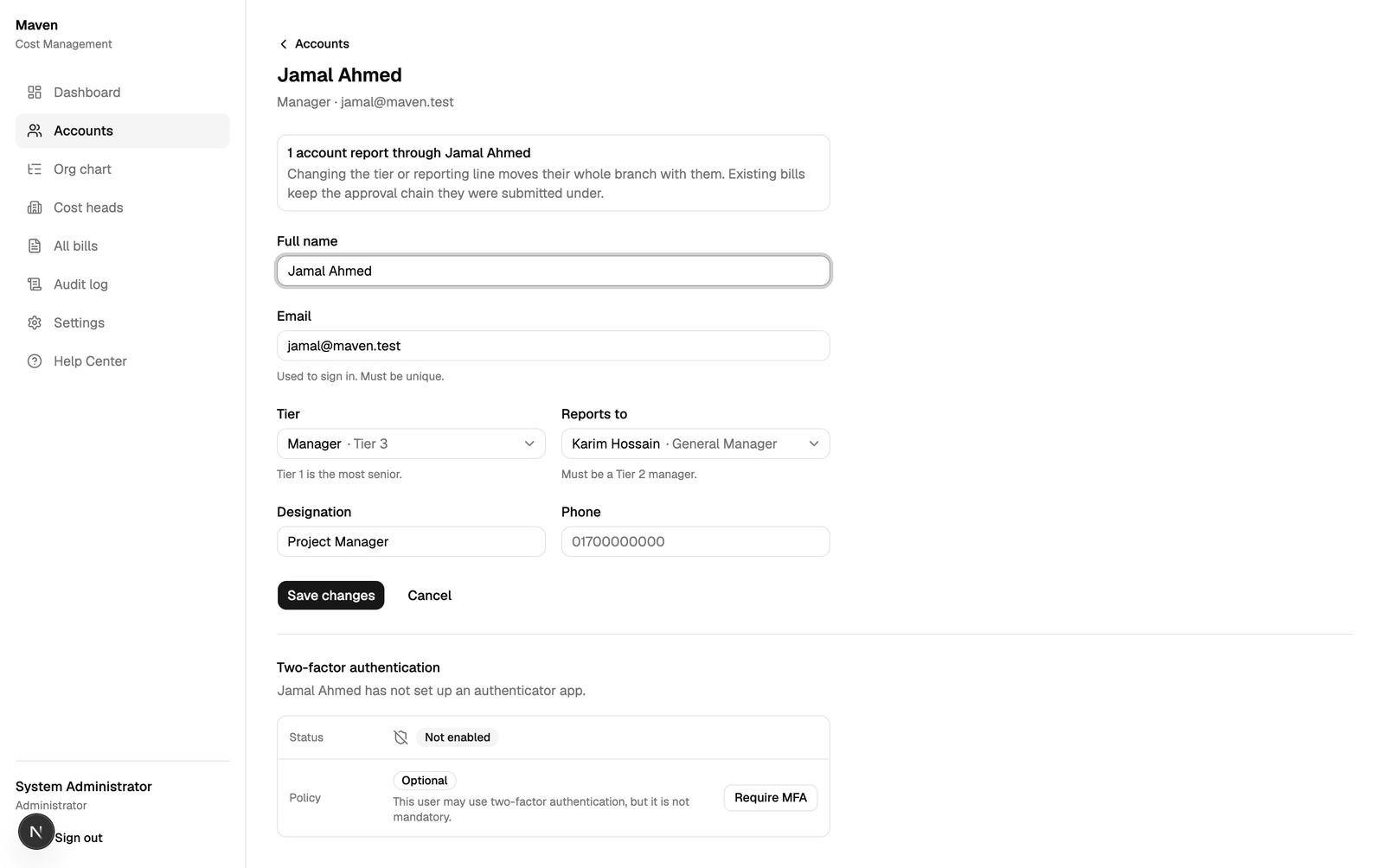Screen dimensions: 1384x868
Task: Click the Settings gear icon
Action: (x=35, y=322)
